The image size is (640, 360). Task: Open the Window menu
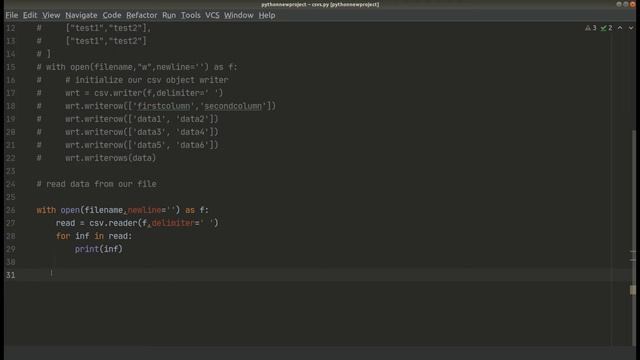[x=239, y=15]
